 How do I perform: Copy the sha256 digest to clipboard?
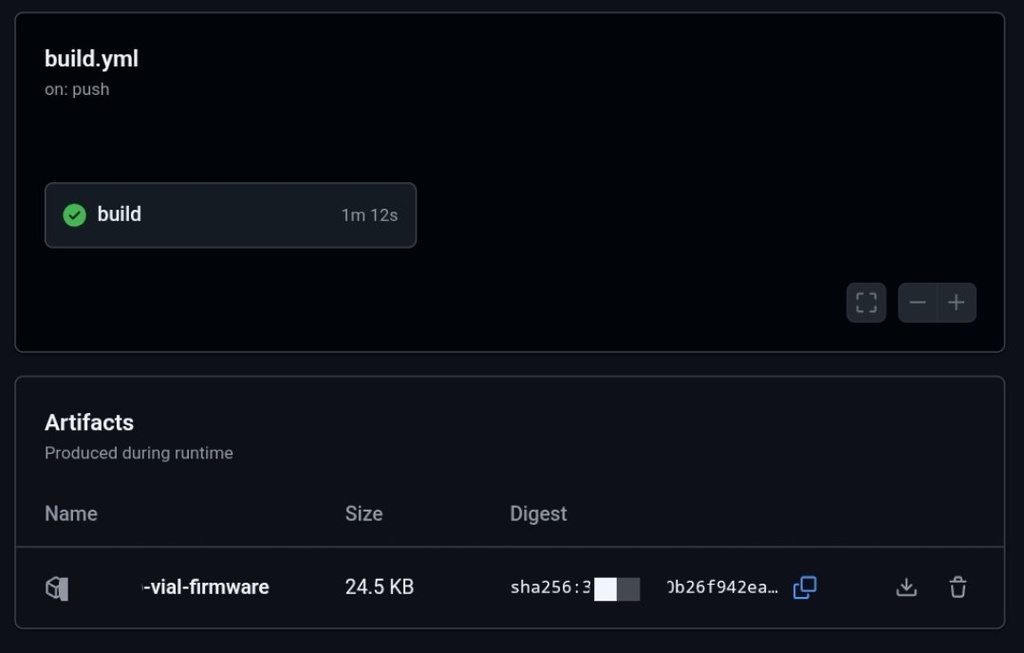point(805,587)
